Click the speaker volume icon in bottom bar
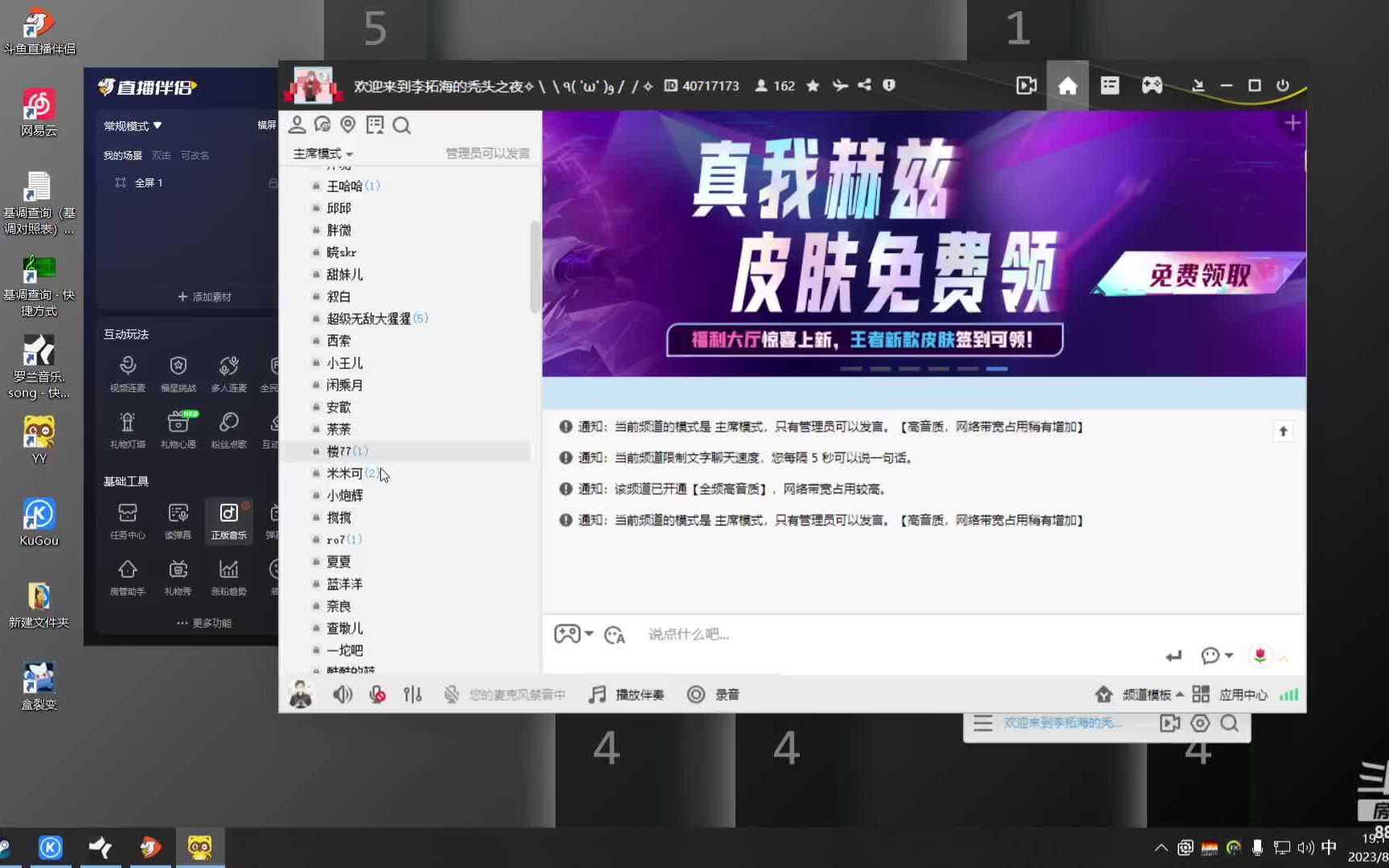 pyautogui.click(x=342, y=694)
